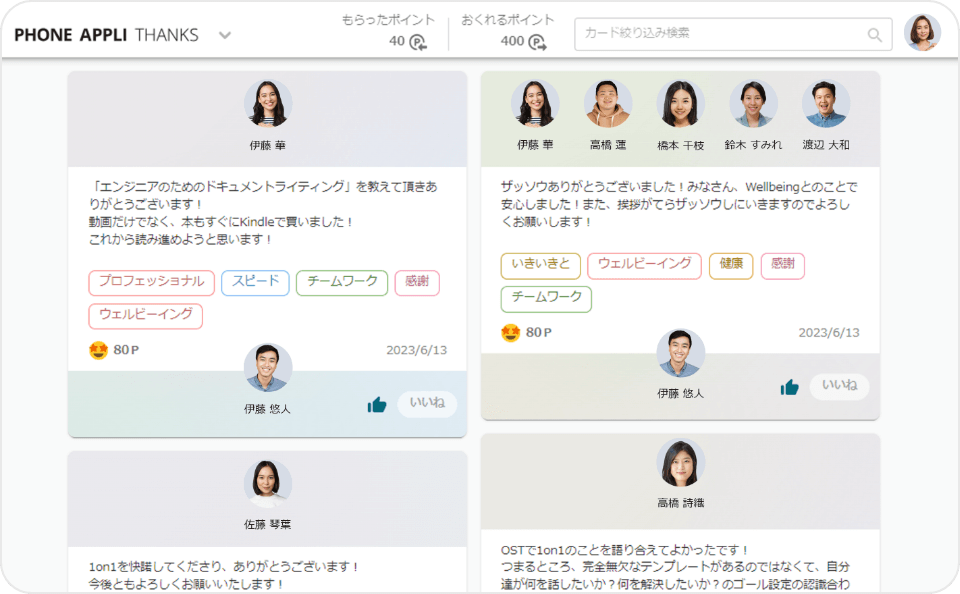Toggle the 感謝 tag on the left card
Viewport: 960px width, 594px height.
[417, 282]
